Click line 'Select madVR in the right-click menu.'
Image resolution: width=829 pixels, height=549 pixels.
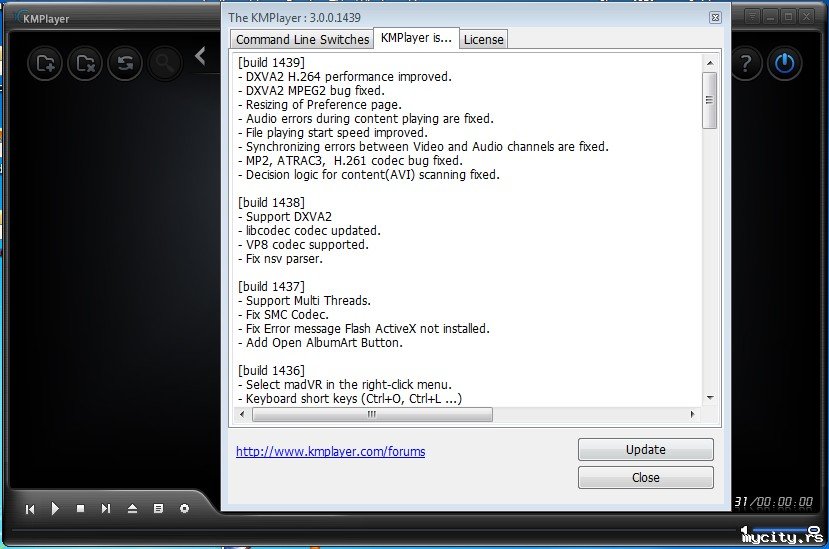click(x=345, y=385)
